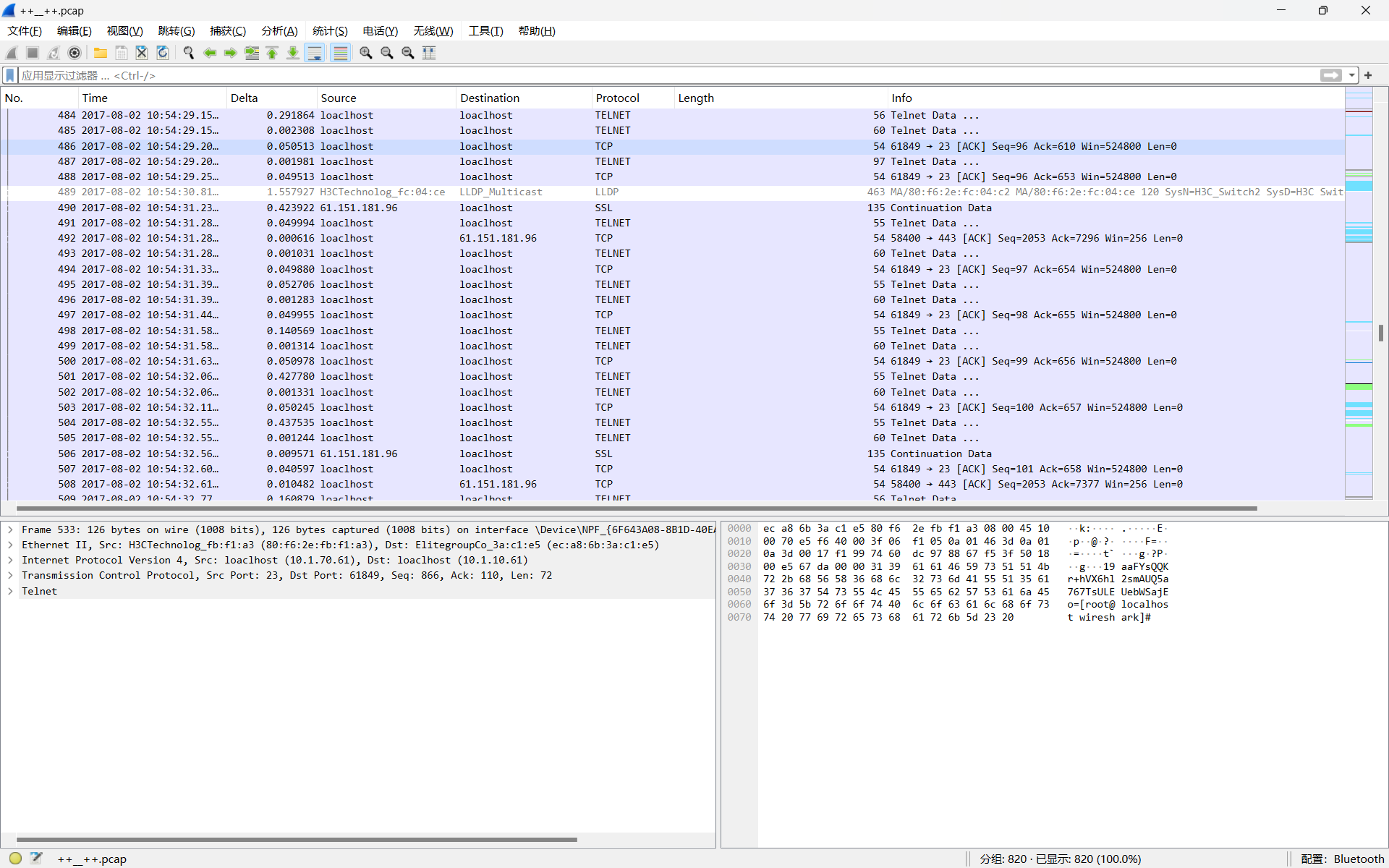Toggle packet colorization rules button
Image resolution: width=1389 pixels, height=868 pixels.
pyautogui.click(x=340, y=53)
